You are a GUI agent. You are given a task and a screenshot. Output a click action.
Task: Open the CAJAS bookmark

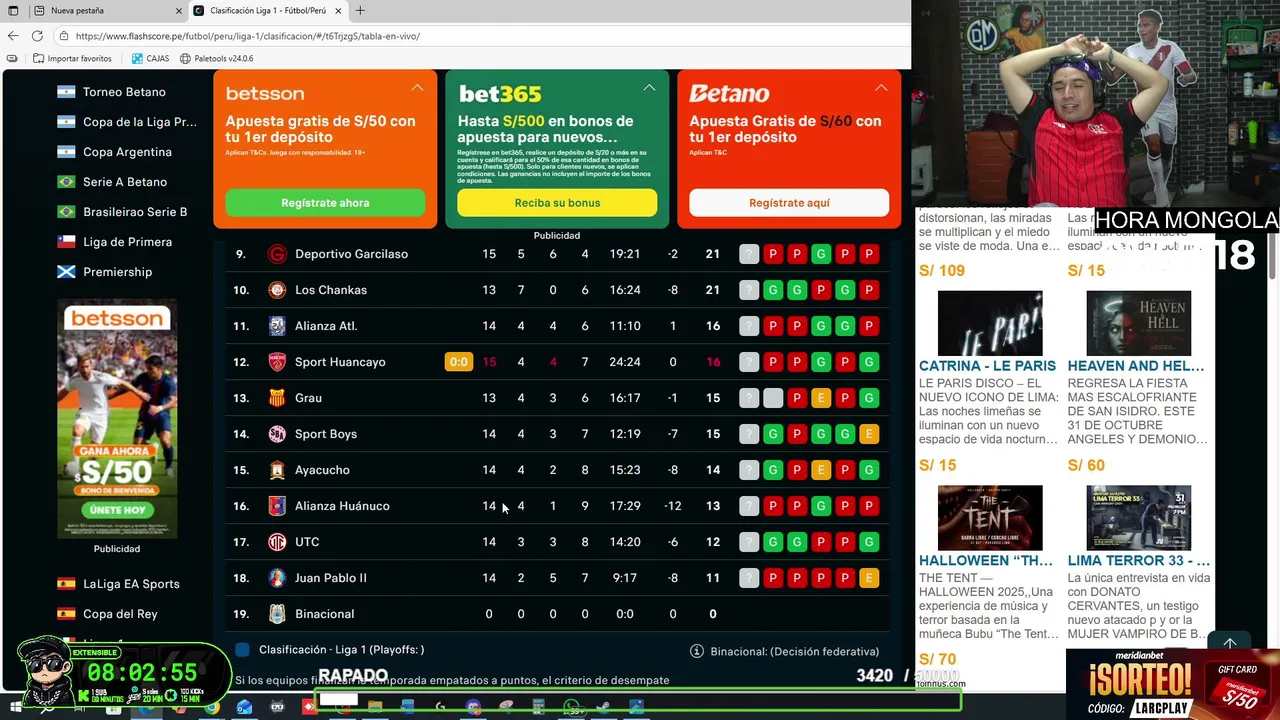(150, 59)
